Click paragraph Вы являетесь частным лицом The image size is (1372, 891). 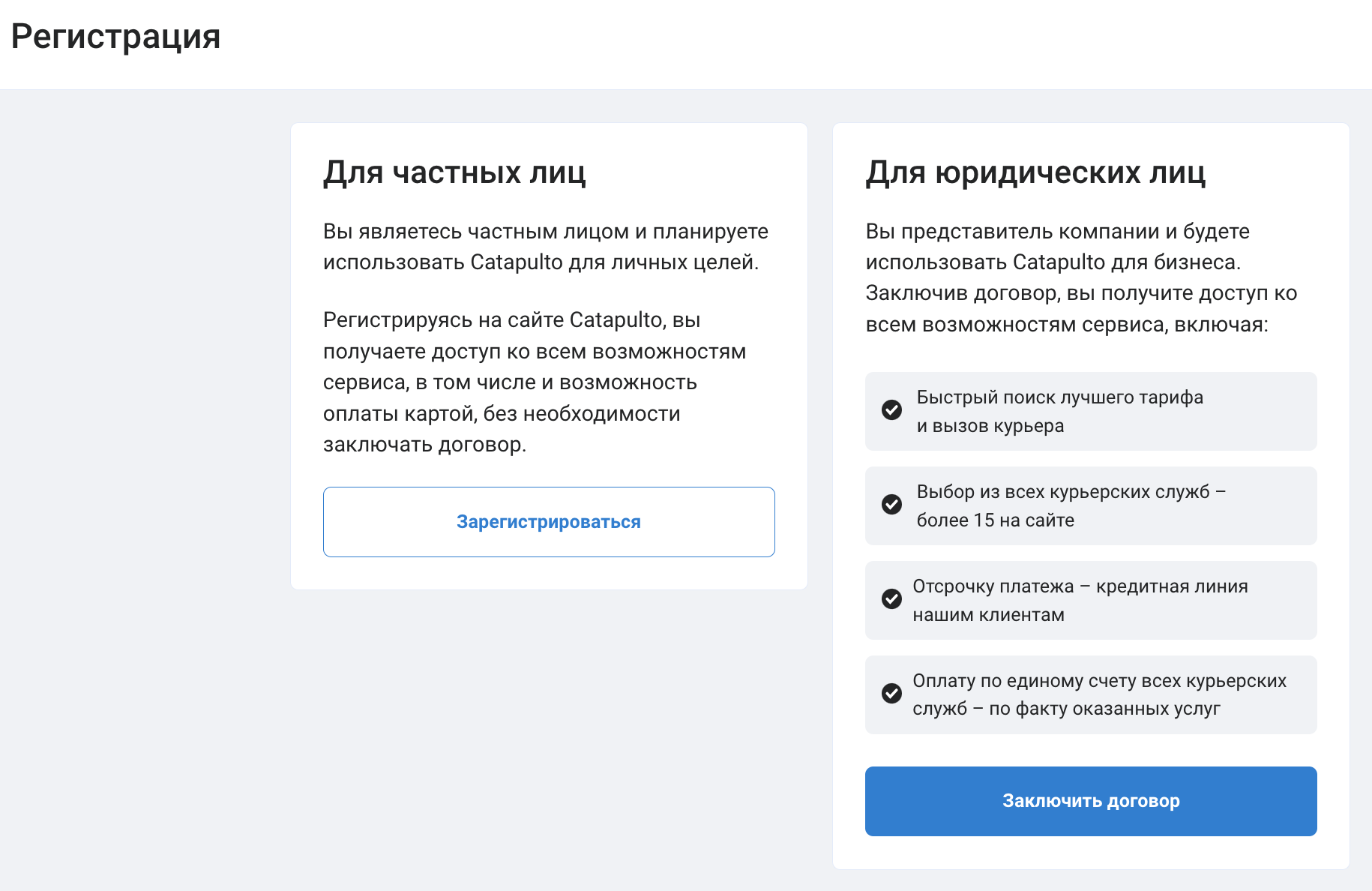pyautogui.click(x=546, y=247)
